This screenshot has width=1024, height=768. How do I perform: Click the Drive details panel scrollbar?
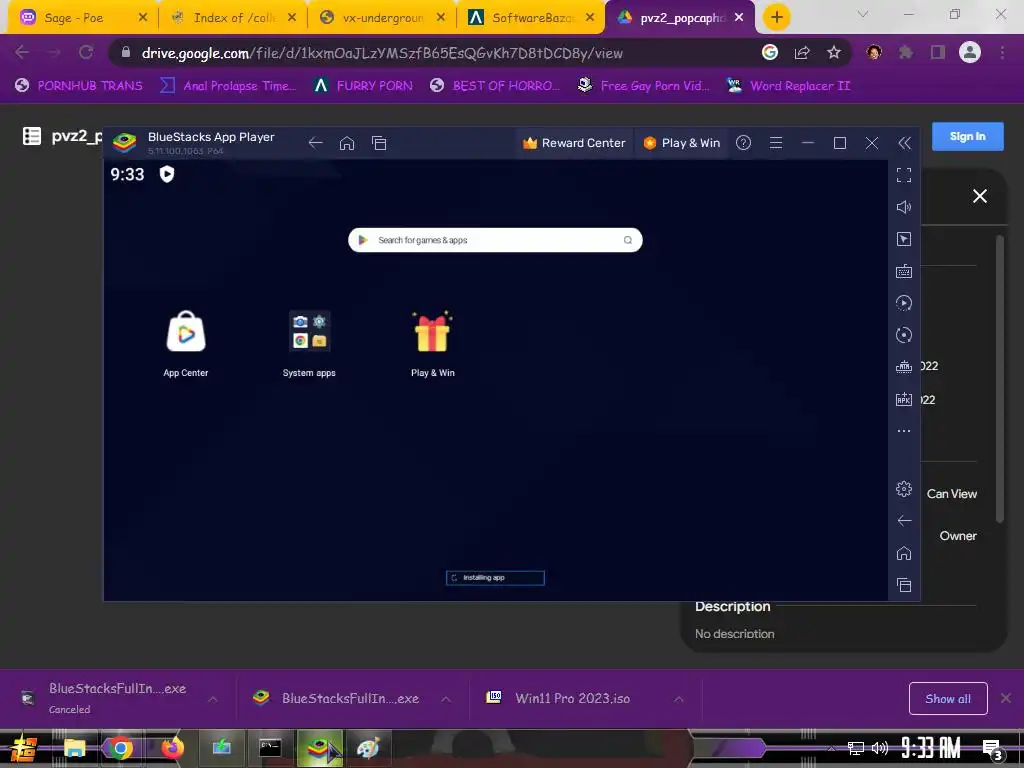coord(1000,379)
